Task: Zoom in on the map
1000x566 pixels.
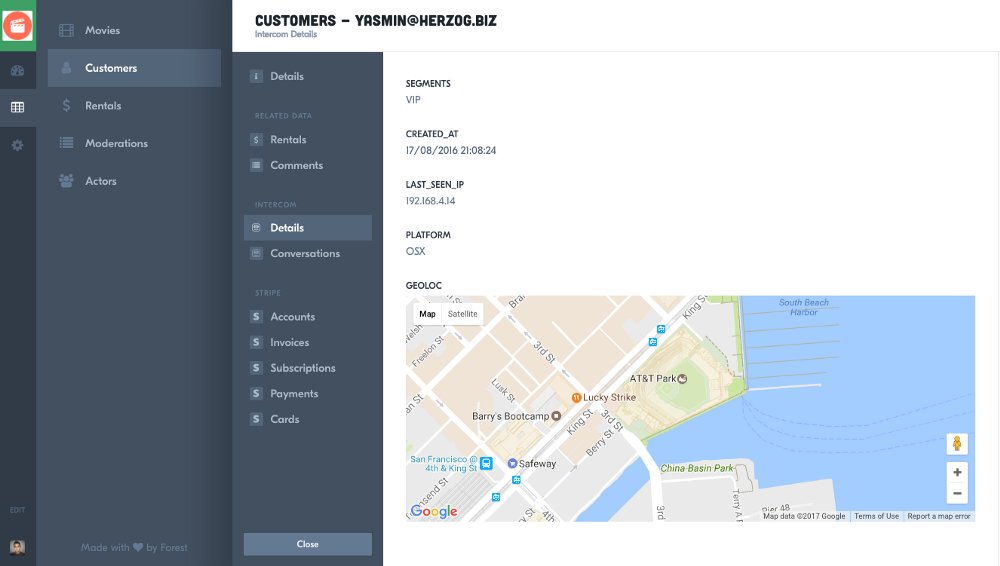Action: click(957, 472)
